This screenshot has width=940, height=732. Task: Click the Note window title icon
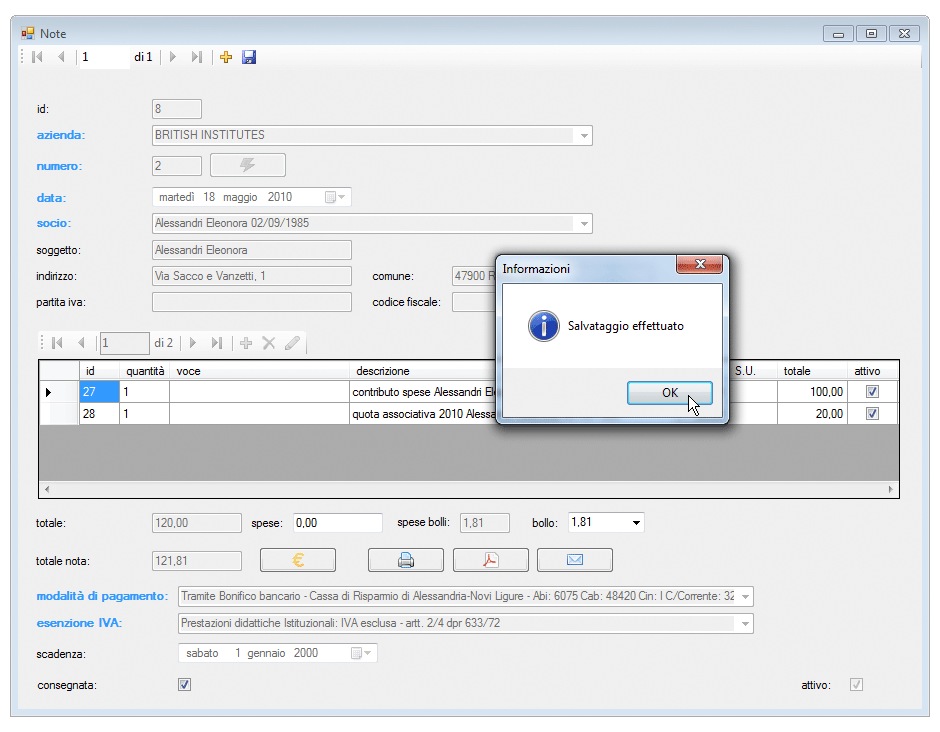tap(28, 34)
